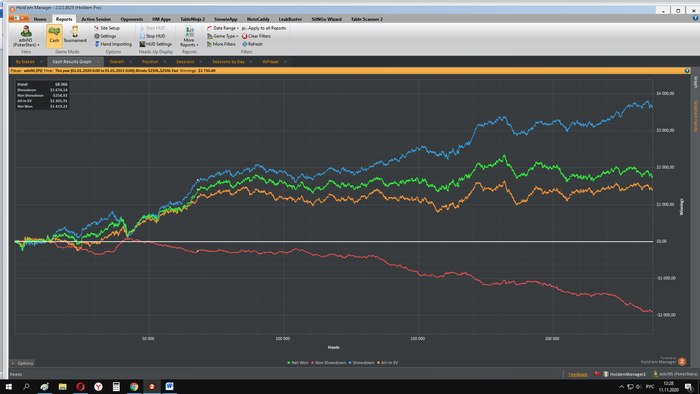Viewport: 700px width, 394px height.
Task: Close the Sessions report tab
Action: pos(201,62)
